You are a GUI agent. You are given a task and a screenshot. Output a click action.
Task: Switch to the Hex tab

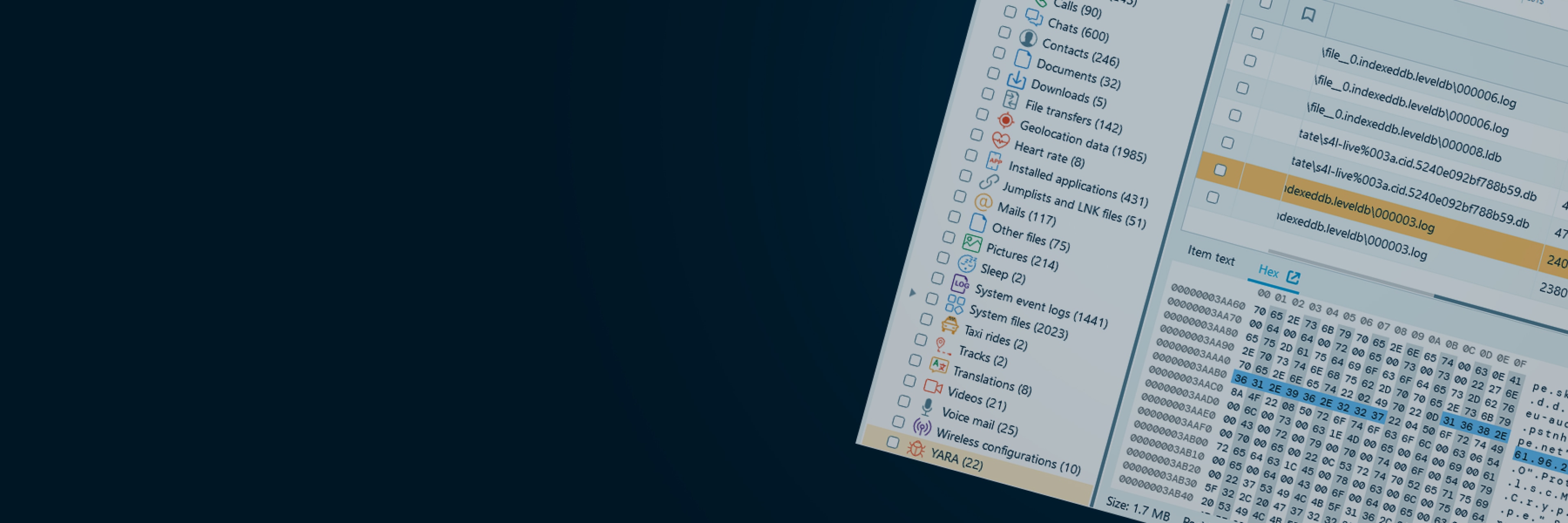[1269, 273]
